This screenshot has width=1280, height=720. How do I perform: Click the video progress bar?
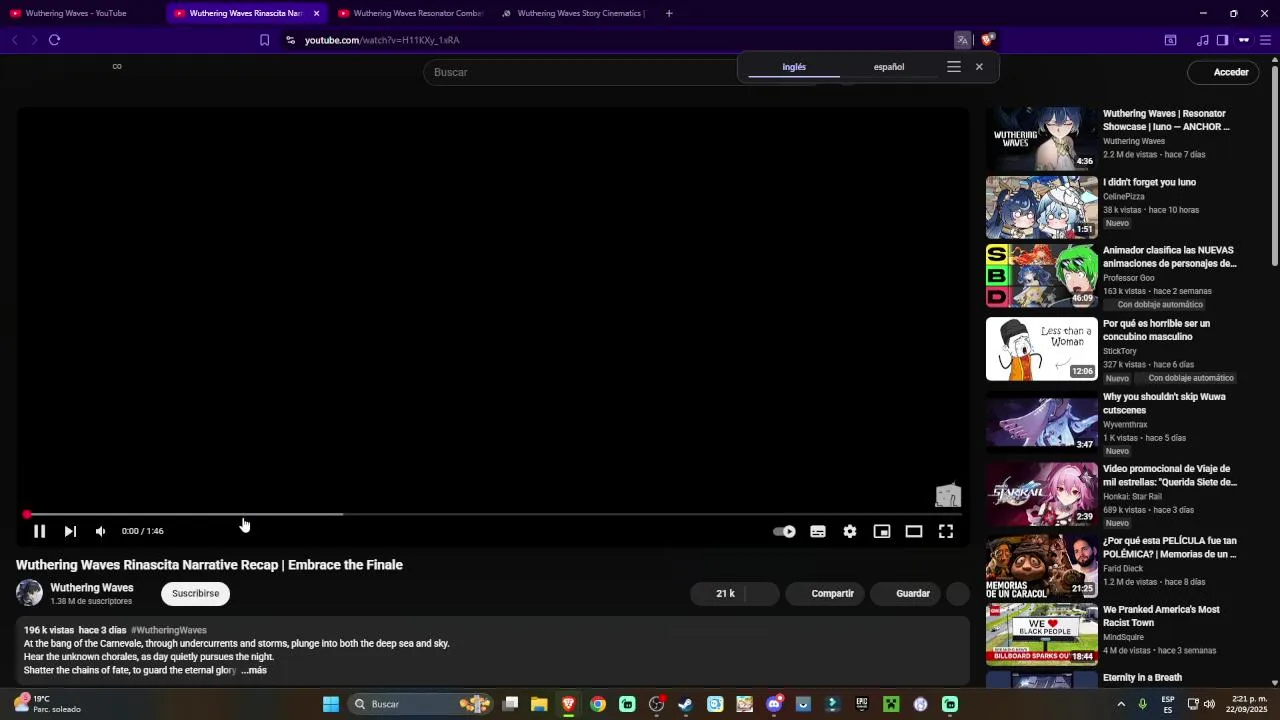pyautogui.click(x=493, y=514)
